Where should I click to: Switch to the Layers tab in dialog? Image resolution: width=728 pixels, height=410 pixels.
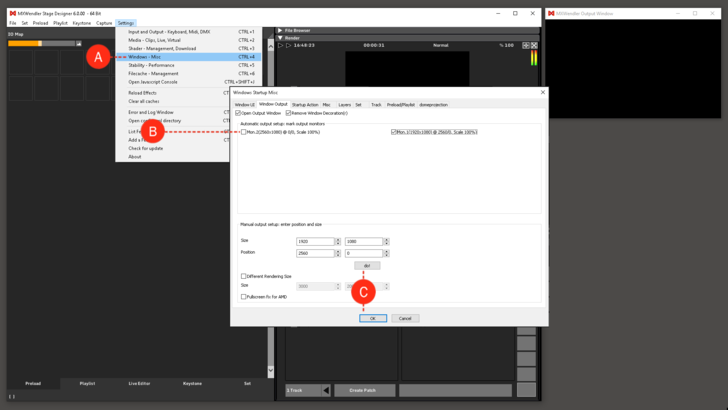pos(344,105)
